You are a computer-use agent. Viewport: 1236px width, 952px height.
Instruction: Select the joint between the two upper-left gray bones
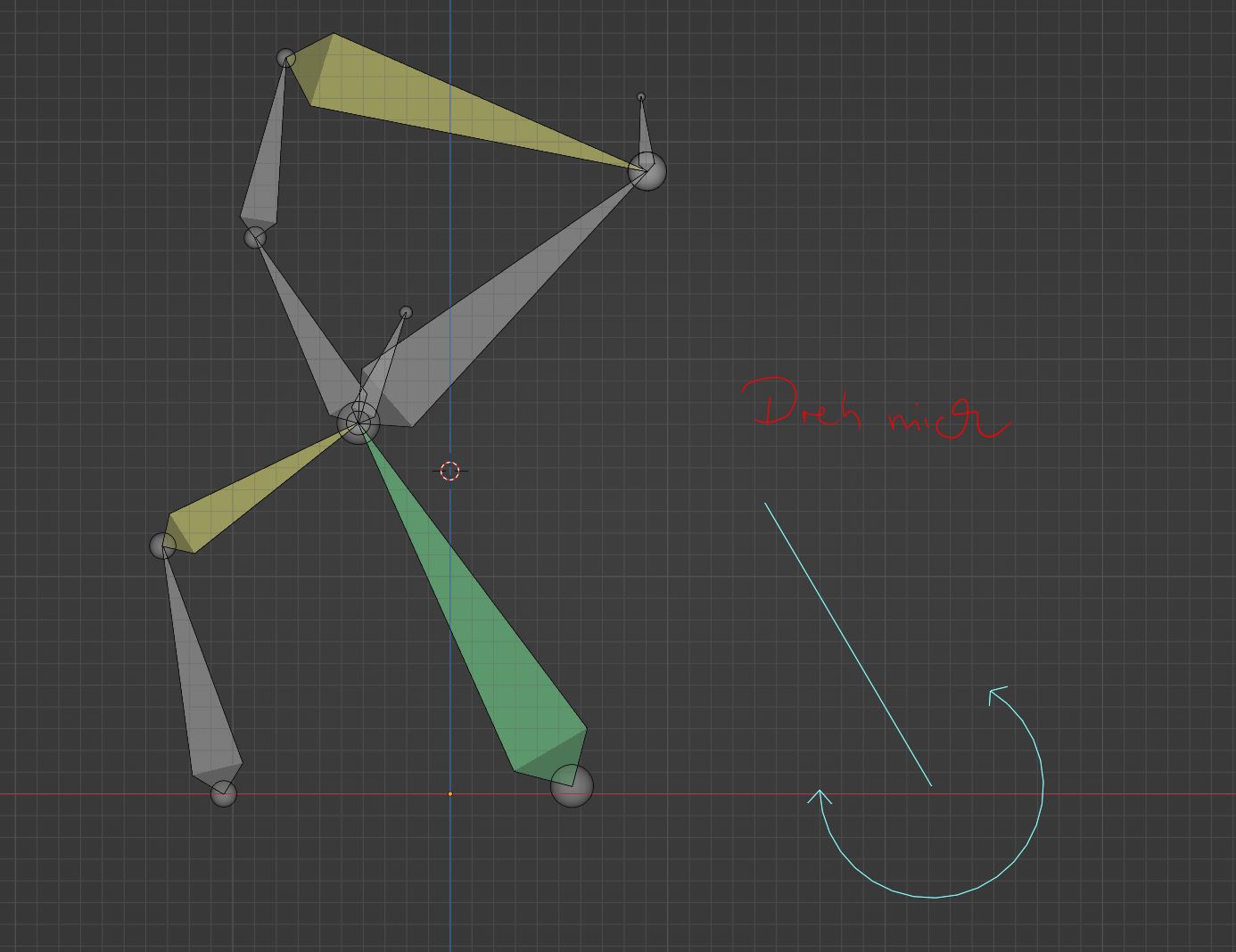[x=255, y=237]
